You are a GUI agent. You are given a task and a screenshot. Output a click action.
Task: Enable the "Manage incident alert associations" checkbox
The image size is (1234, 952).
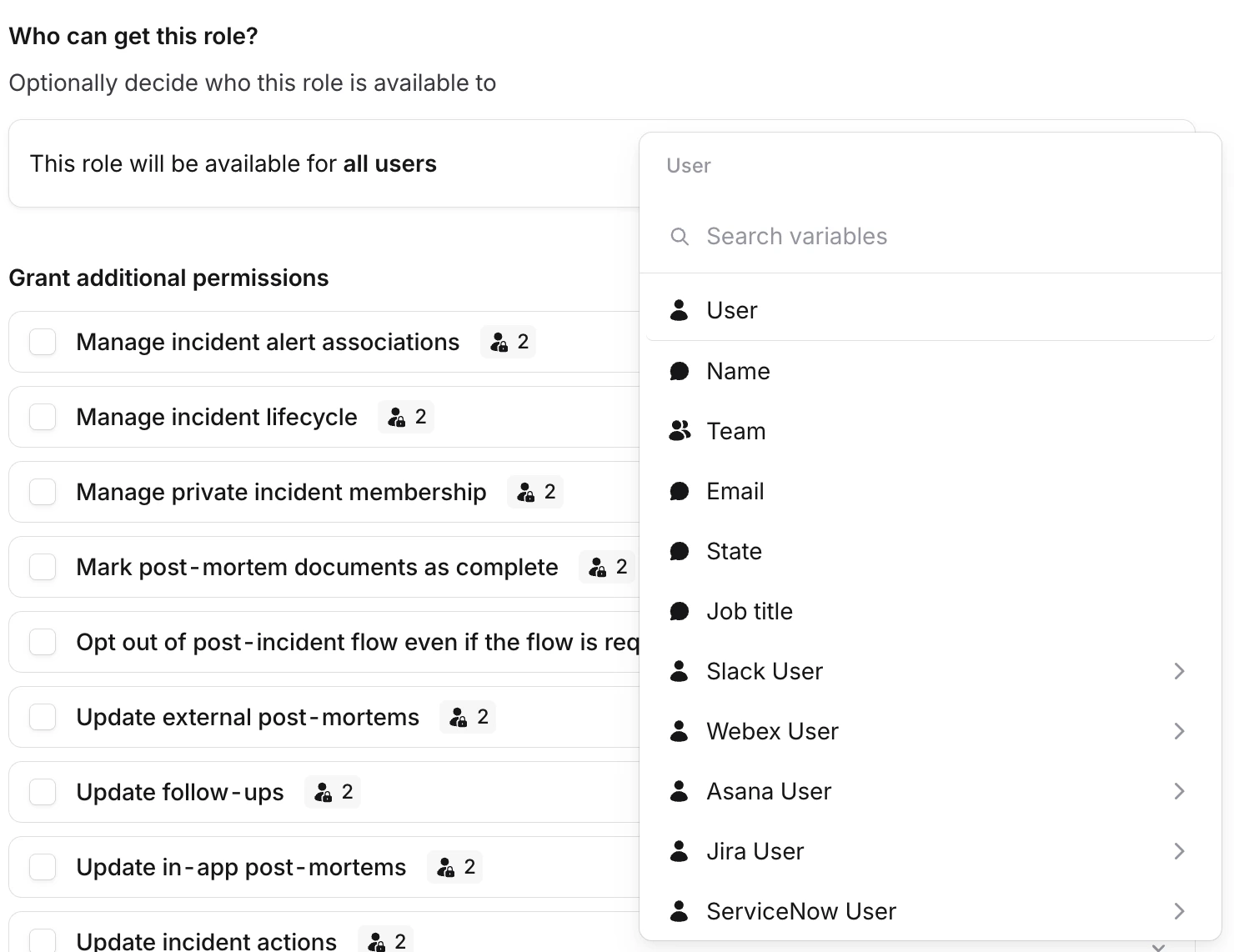point(42,342)
